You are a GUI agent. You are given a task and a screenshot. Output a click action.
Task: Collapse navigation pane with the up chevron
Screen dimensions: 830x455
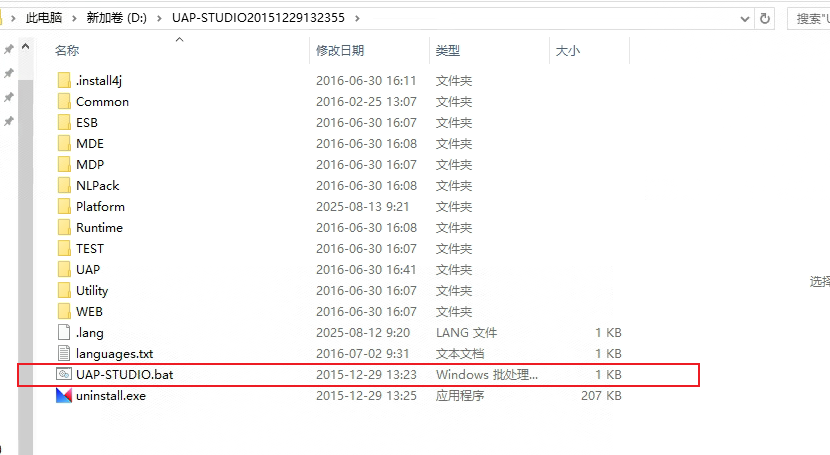pyautogui.click(x=25, y=47)
